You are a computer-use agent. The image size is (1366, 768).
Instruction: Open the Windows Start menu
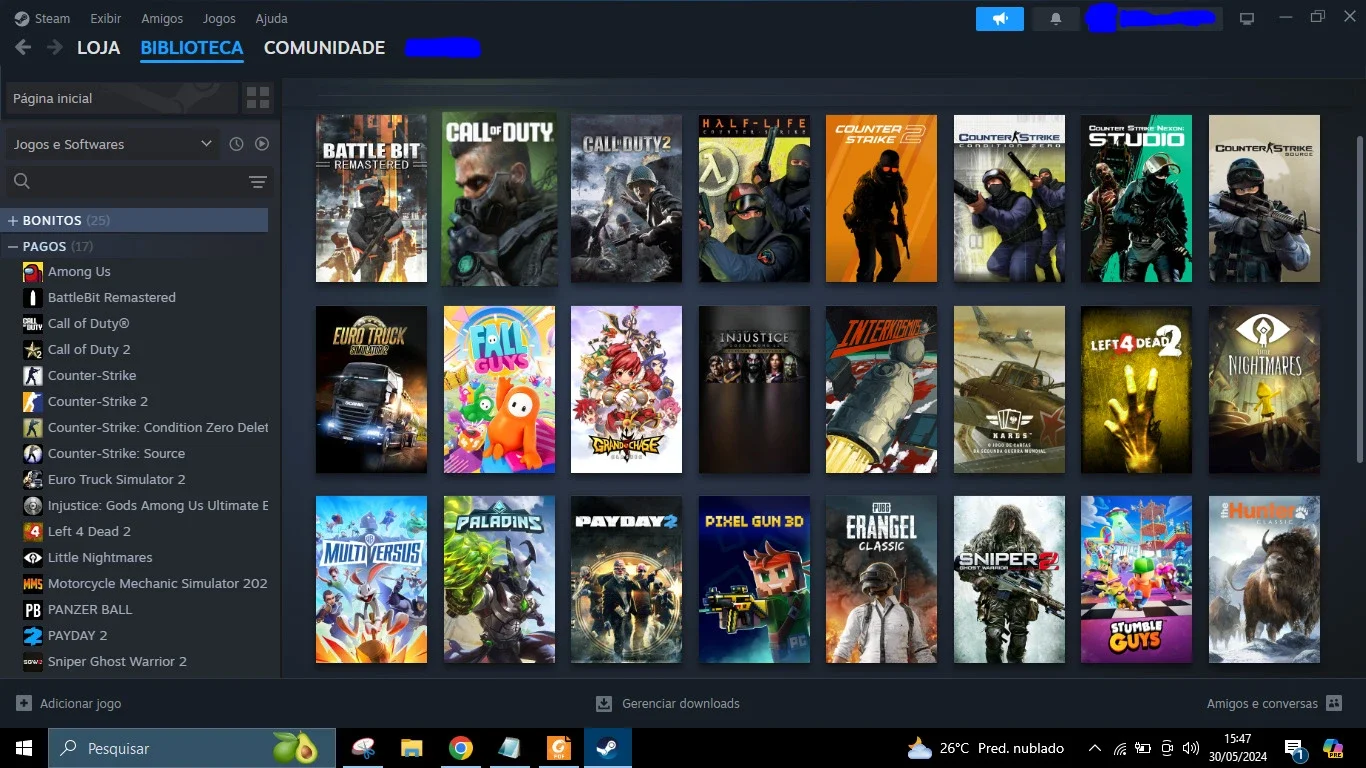[x=24, y=748]
